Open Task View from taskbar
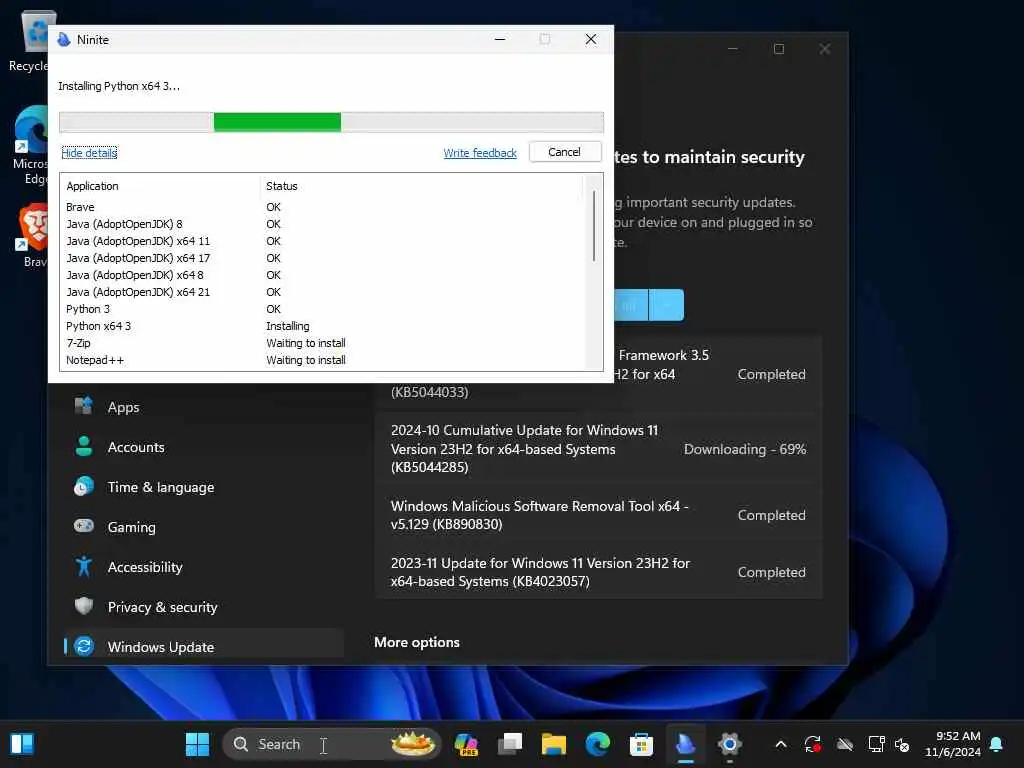1024x768 pixels. tap(510, 744)
